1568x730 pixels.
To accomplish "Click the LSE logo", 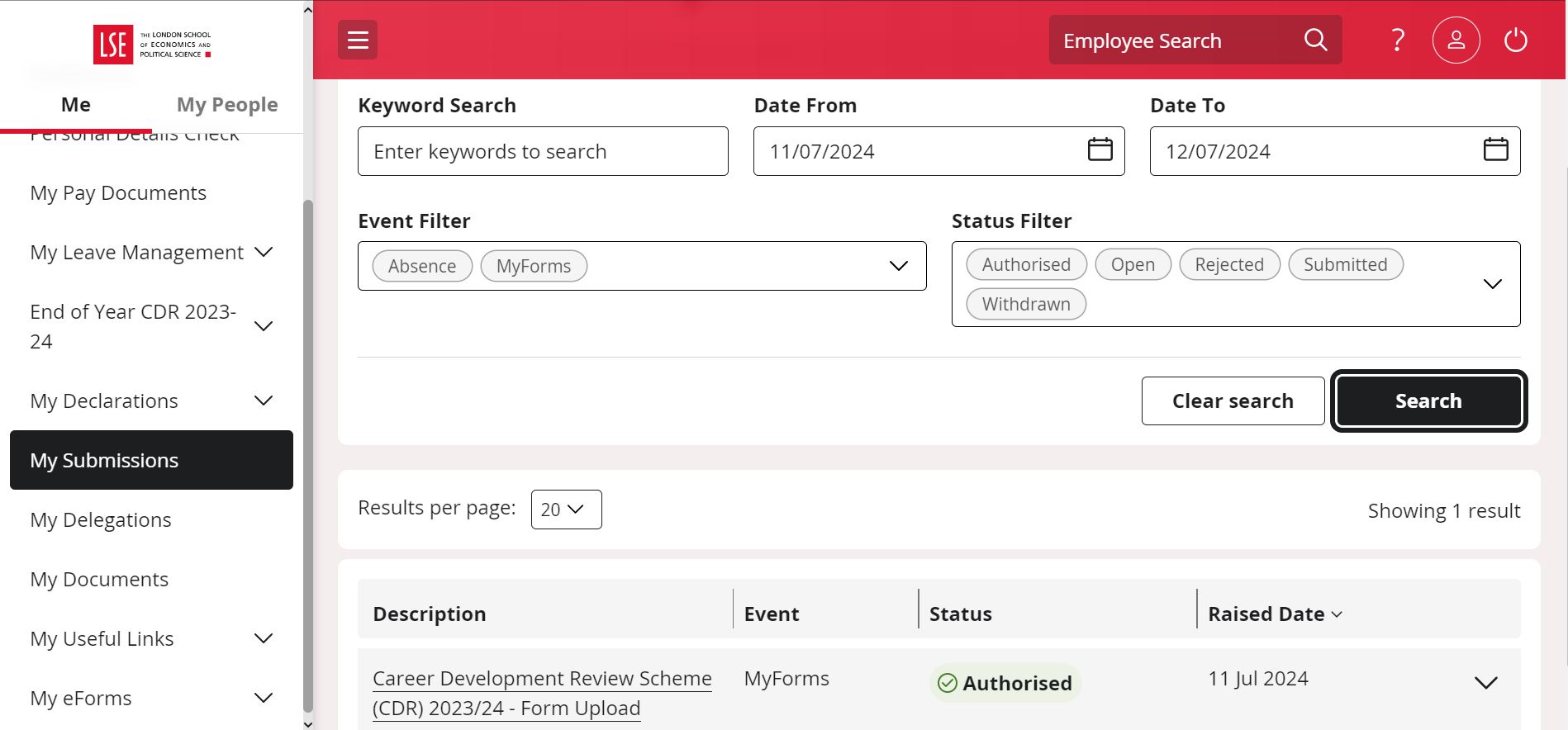I will (152, 44).
